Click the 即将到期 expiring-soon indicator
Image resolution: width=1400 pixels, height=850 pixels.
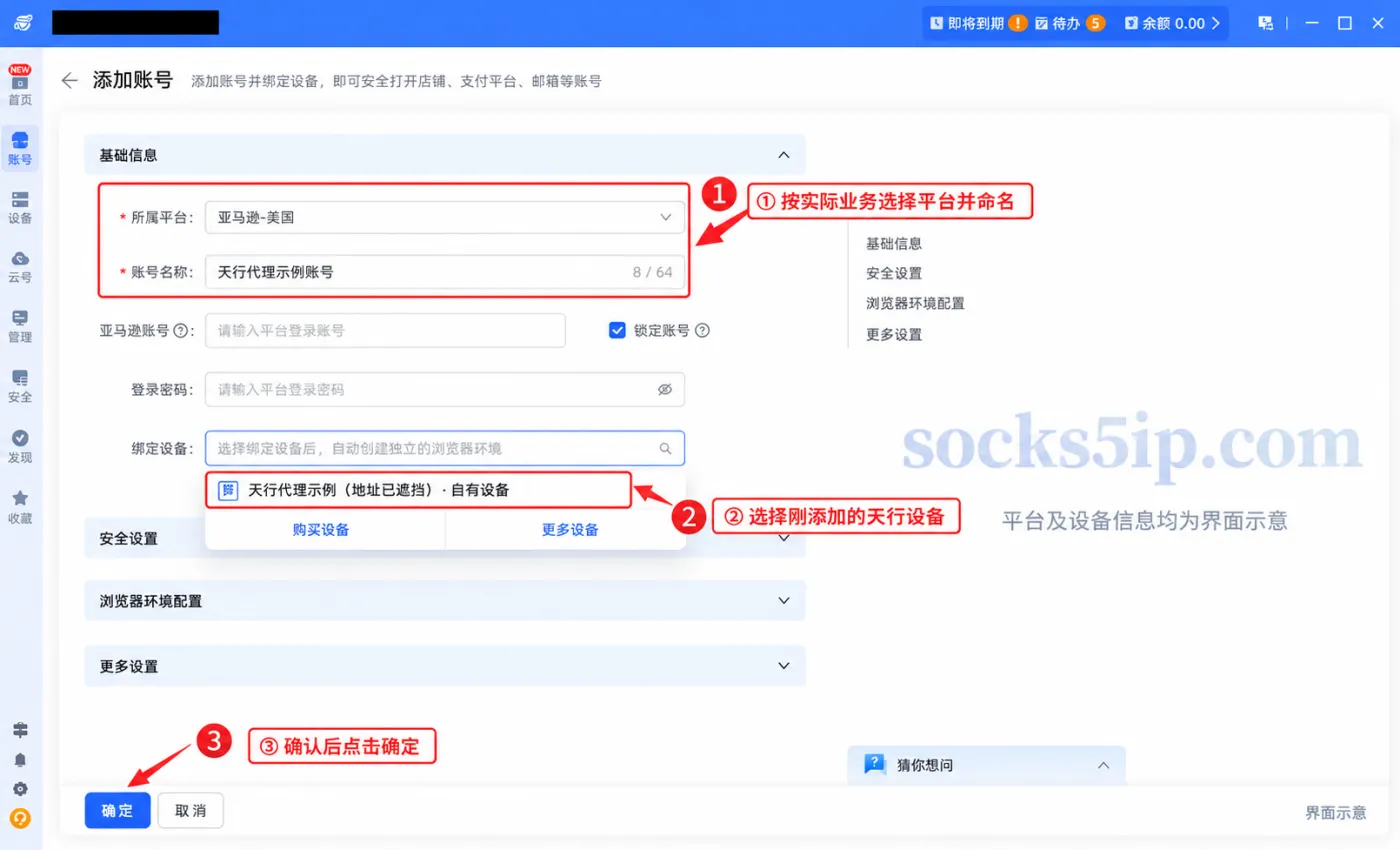pos(978,23)
